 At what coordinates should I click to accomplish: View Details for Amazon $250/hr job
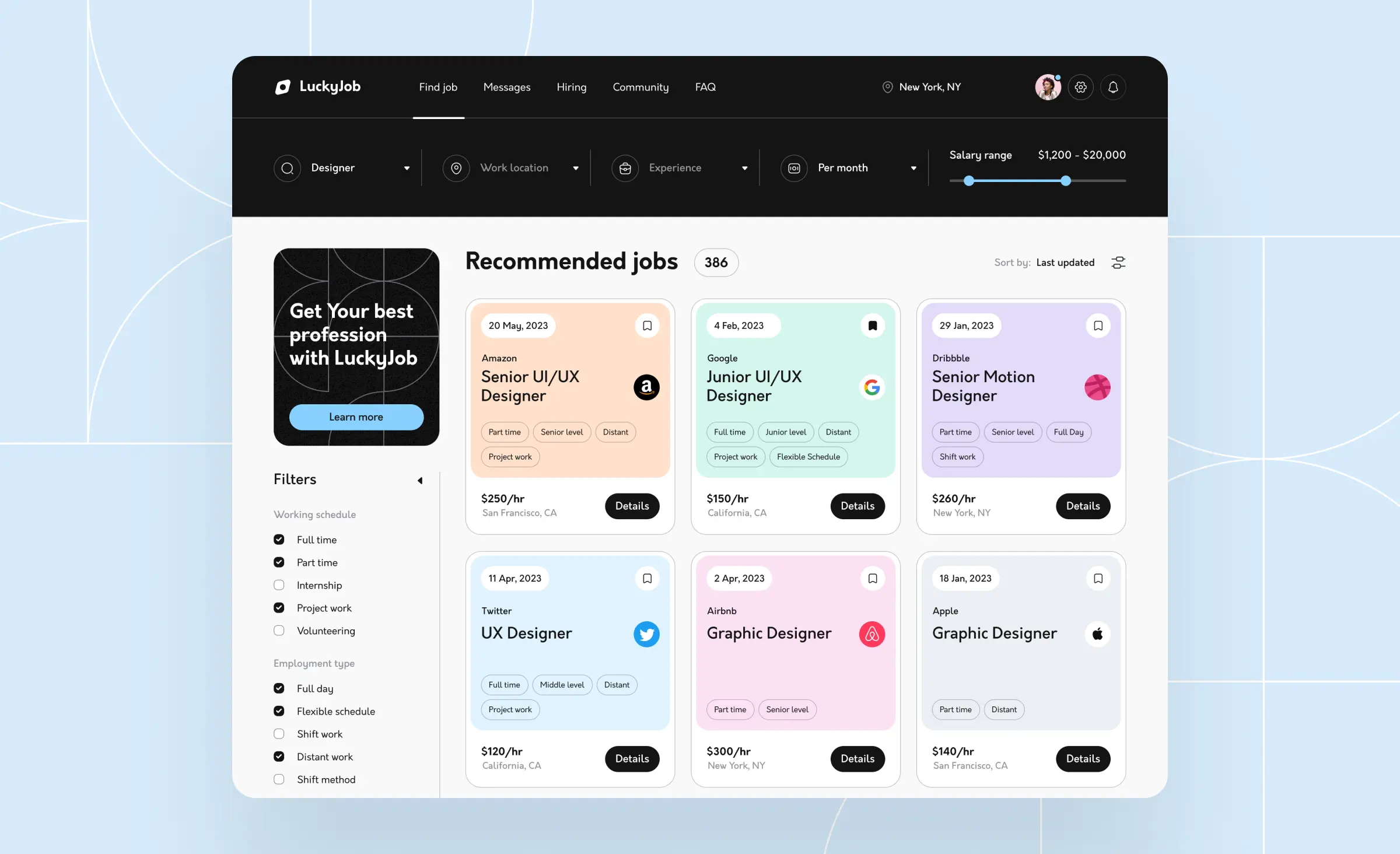[x=632, y=506]
